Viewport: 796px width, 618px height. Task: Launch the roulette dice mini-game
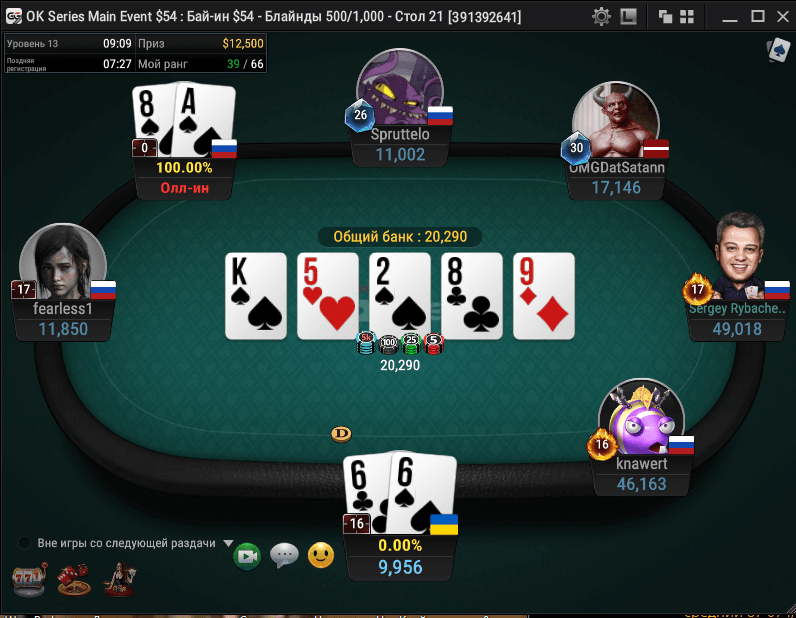pos(74,579)
